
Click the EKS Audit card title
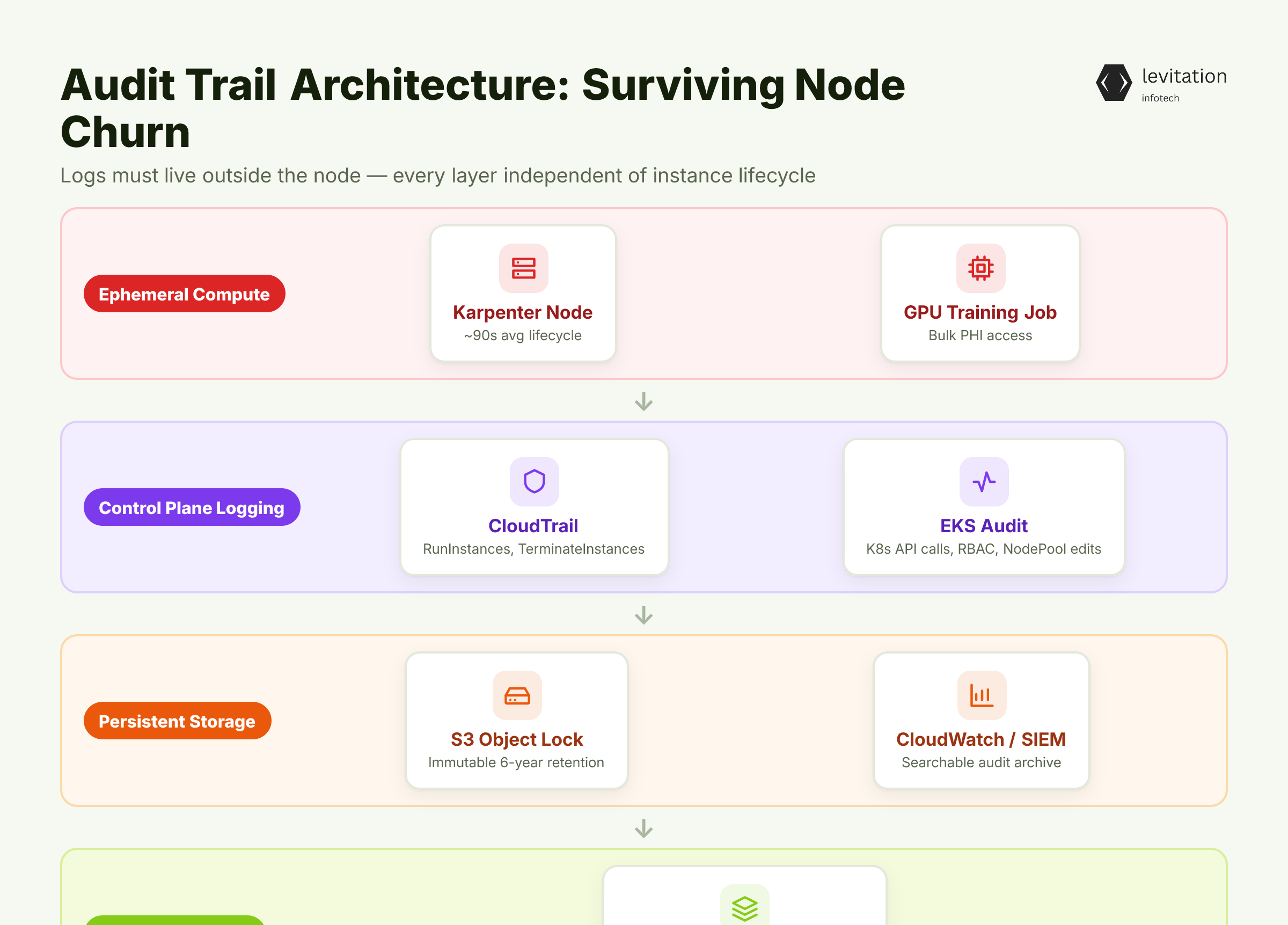click(984, 526)
